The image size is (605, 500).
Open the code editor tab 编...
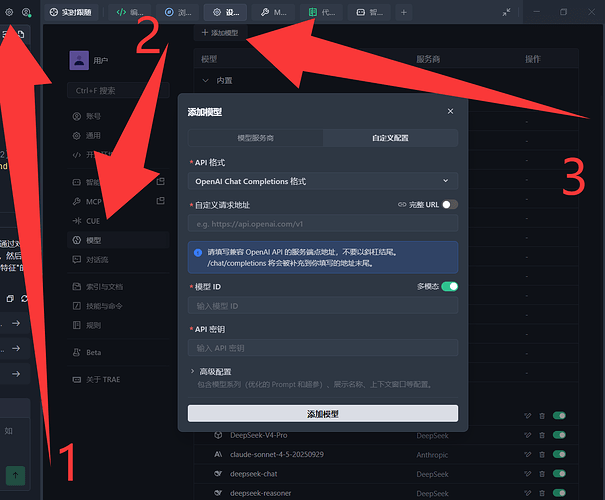pos(130,12)
